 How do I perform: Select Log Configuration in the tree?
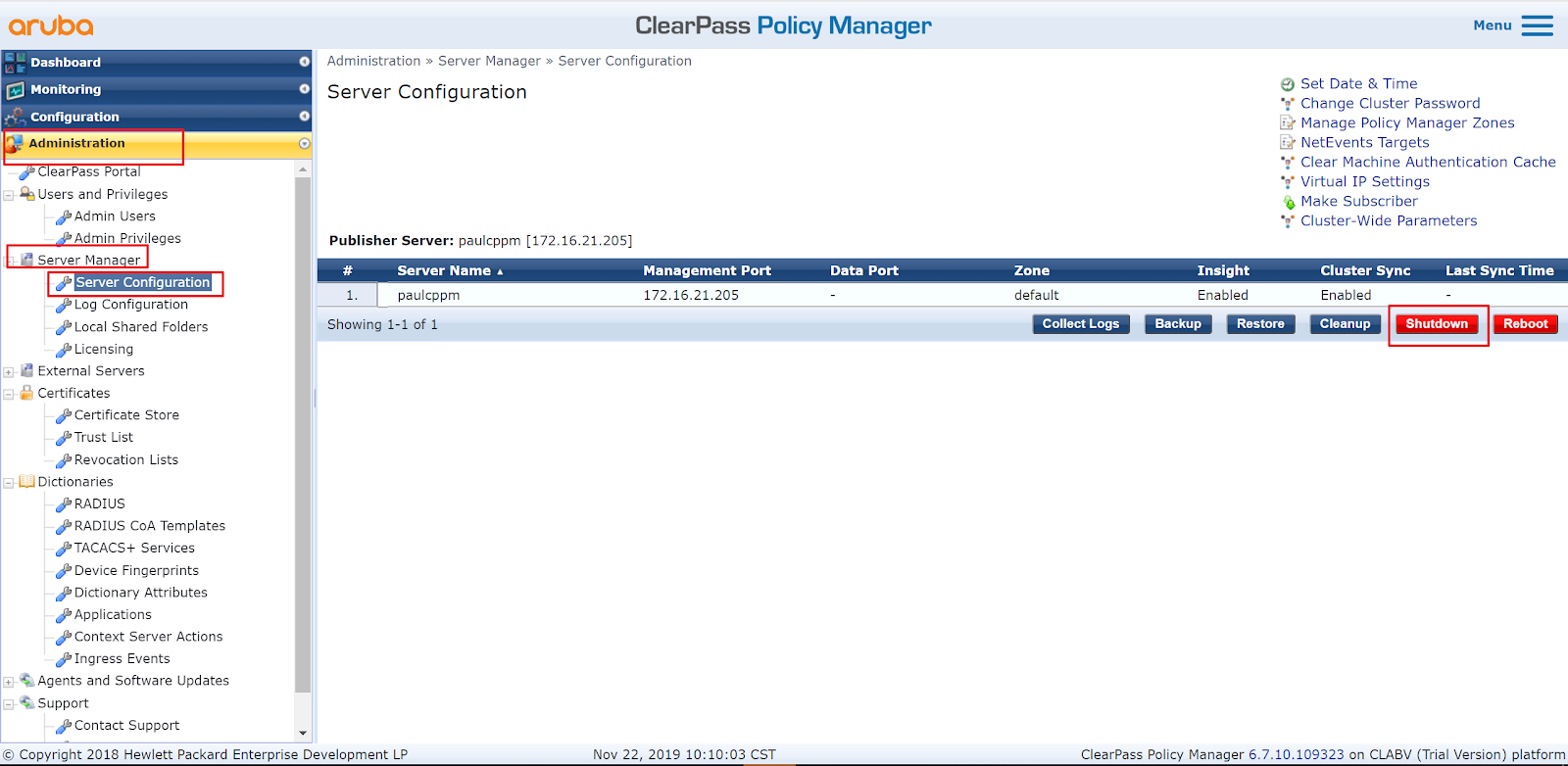[x=131, y=305]
